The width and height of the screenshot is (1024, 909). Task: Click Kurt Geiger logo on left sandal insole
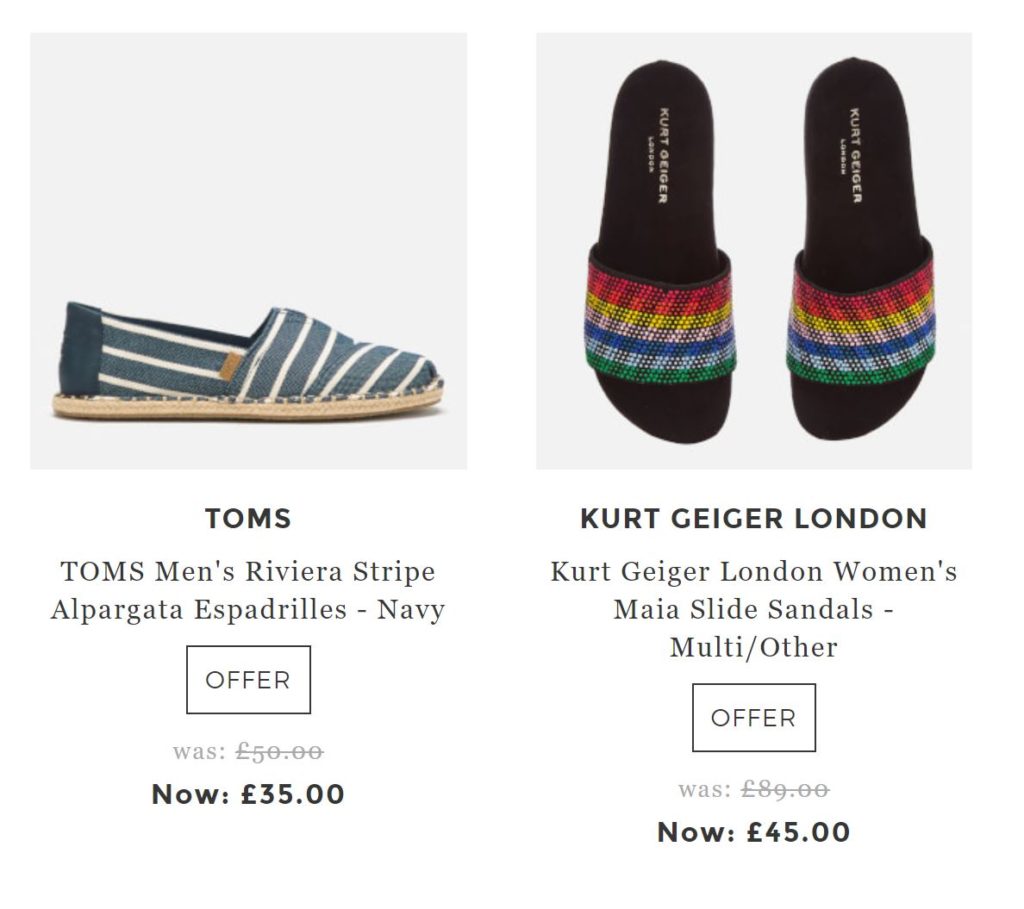pos(661,155)
